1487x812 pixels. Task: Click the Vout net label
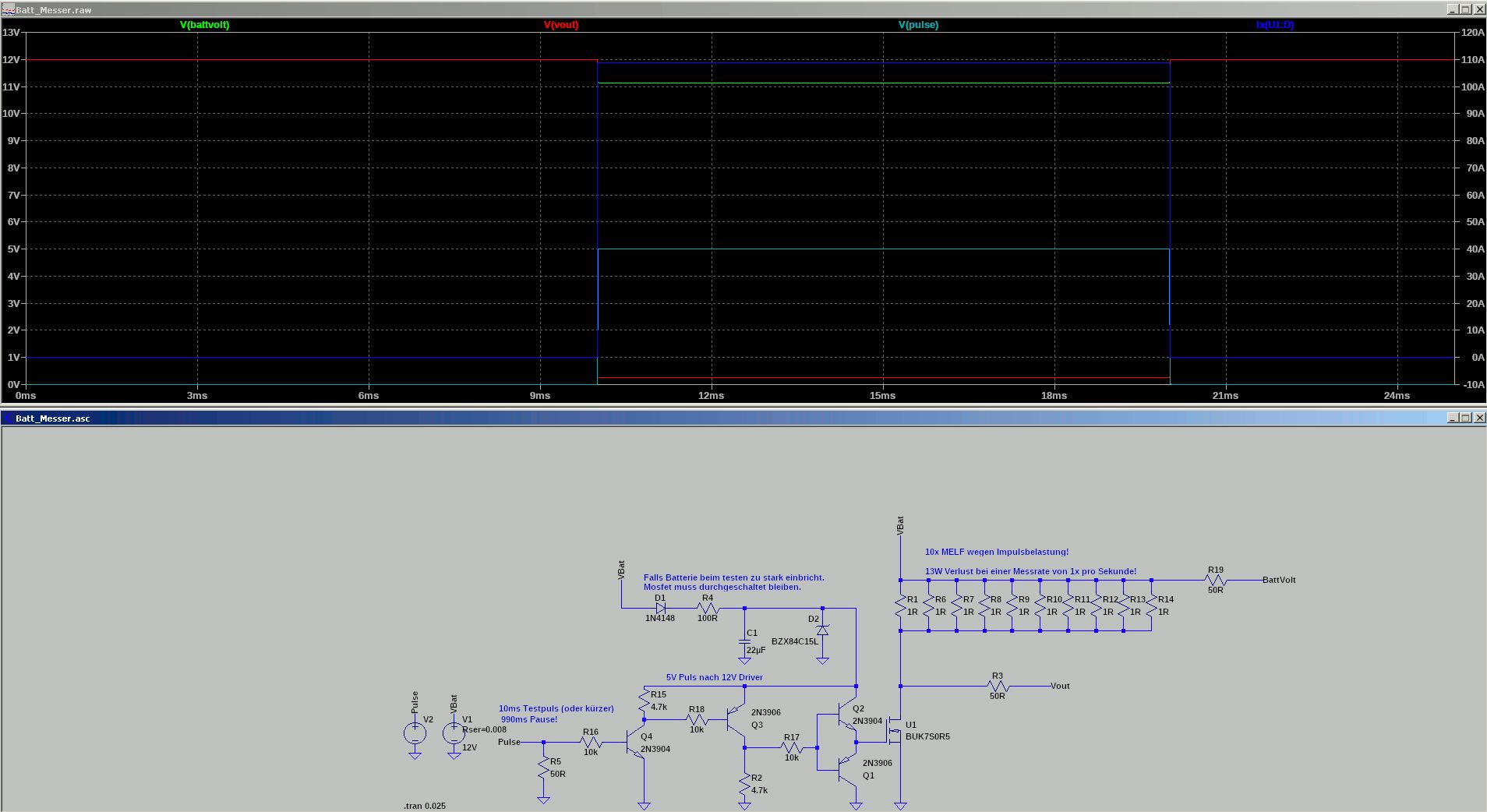[x=1060, y=687]
